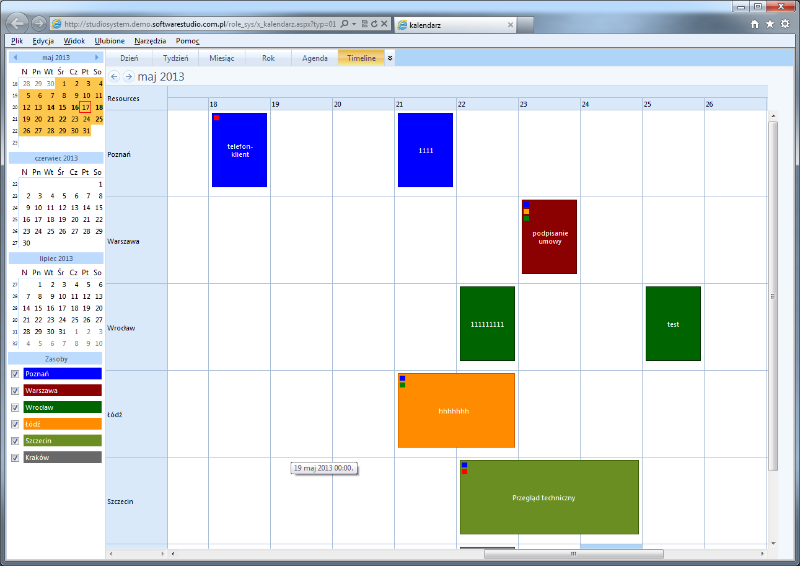Select the Poznań resource row header
Viewport: 800px width, 566px height.
pos(137,154)
